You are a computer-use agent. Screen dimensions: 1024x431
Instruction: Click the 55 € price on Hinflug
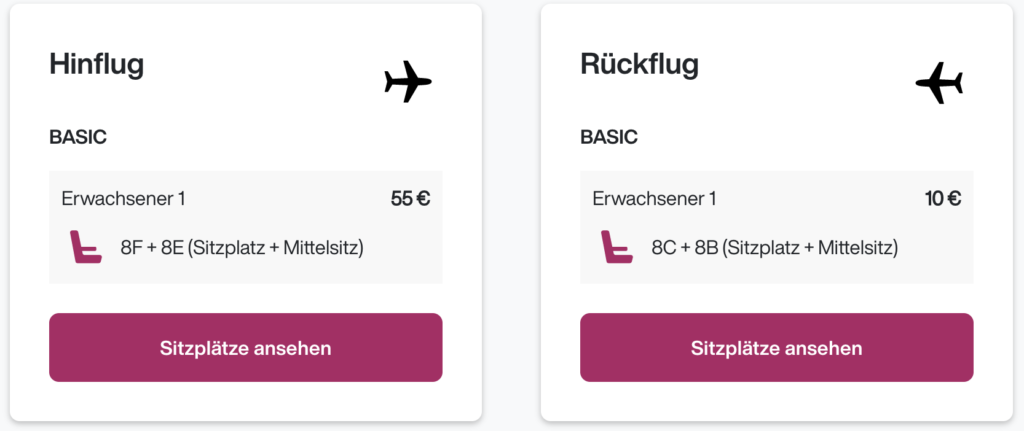[x=410, y=198]
